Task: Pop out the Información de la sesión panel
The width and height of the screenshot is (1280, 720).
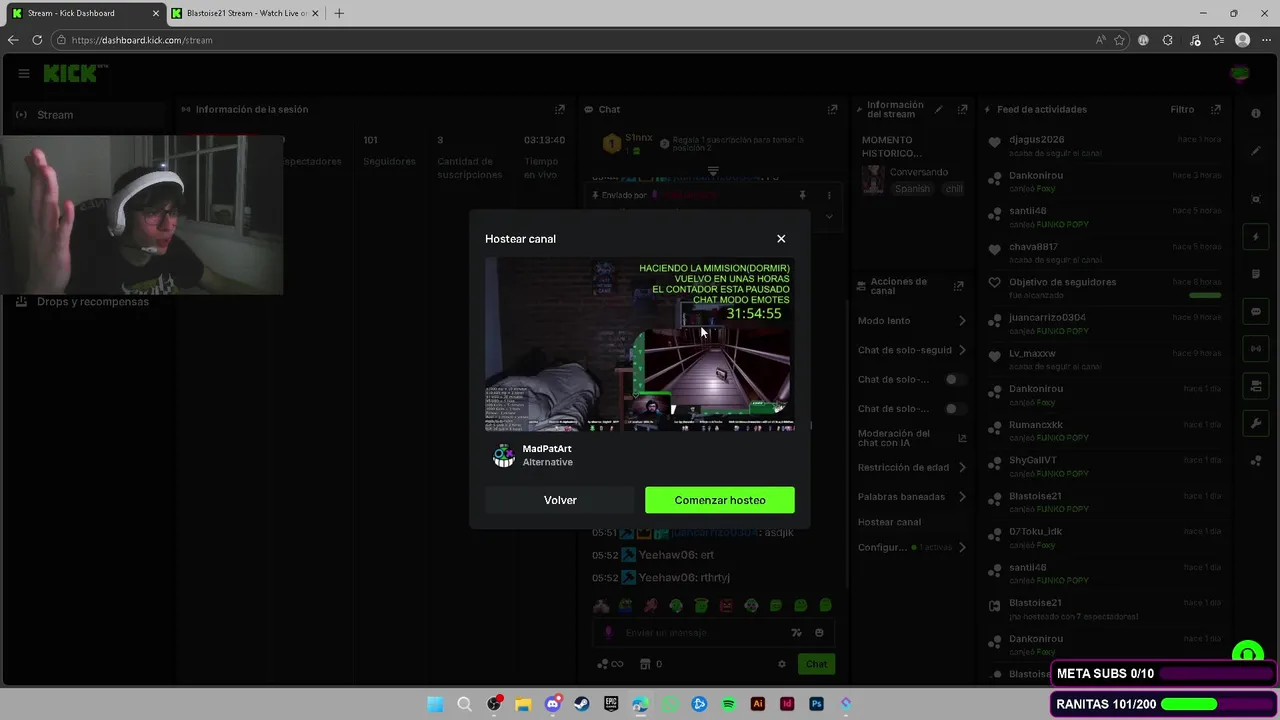Action: coord(560,109)
